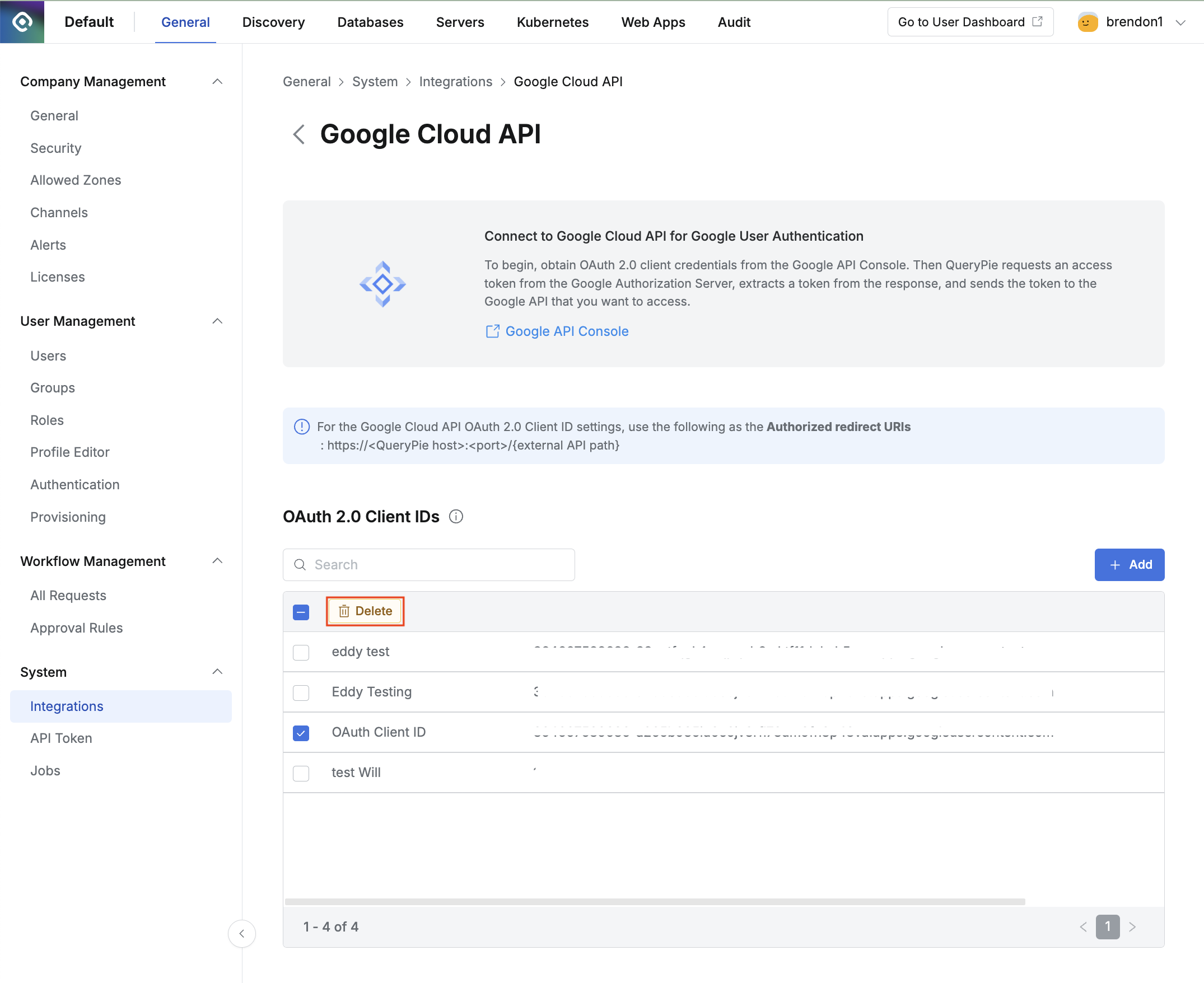Click the brendon1 user avatar

1088,22
